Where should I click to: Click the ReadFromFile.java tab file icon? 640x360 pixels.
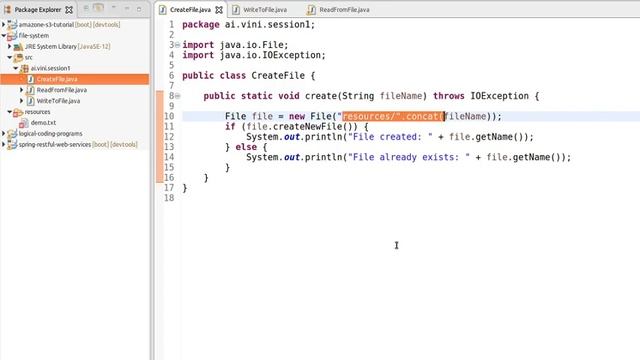(311, 9)
